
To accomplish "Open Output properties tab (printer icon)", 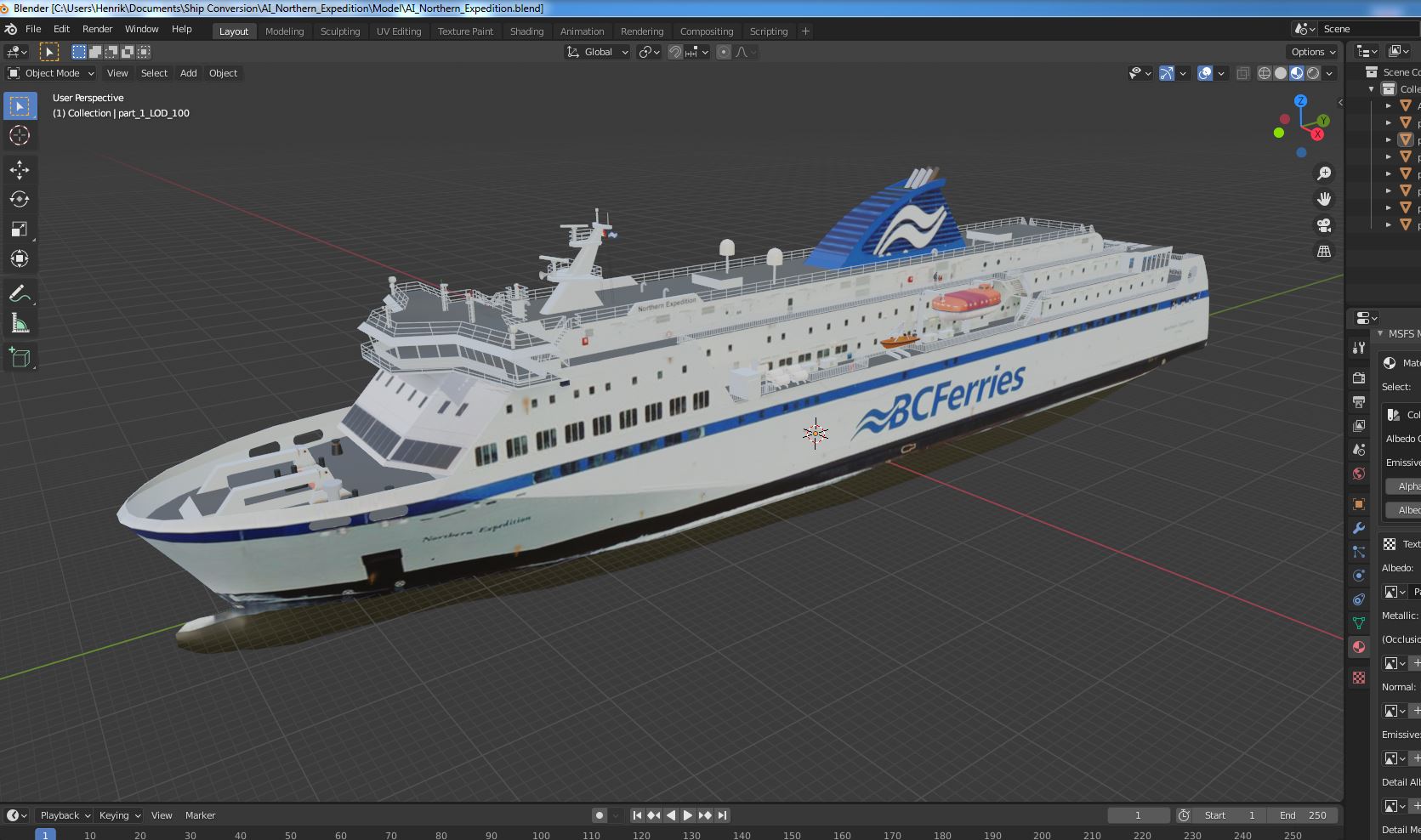I will click(x=1359, y=401).
